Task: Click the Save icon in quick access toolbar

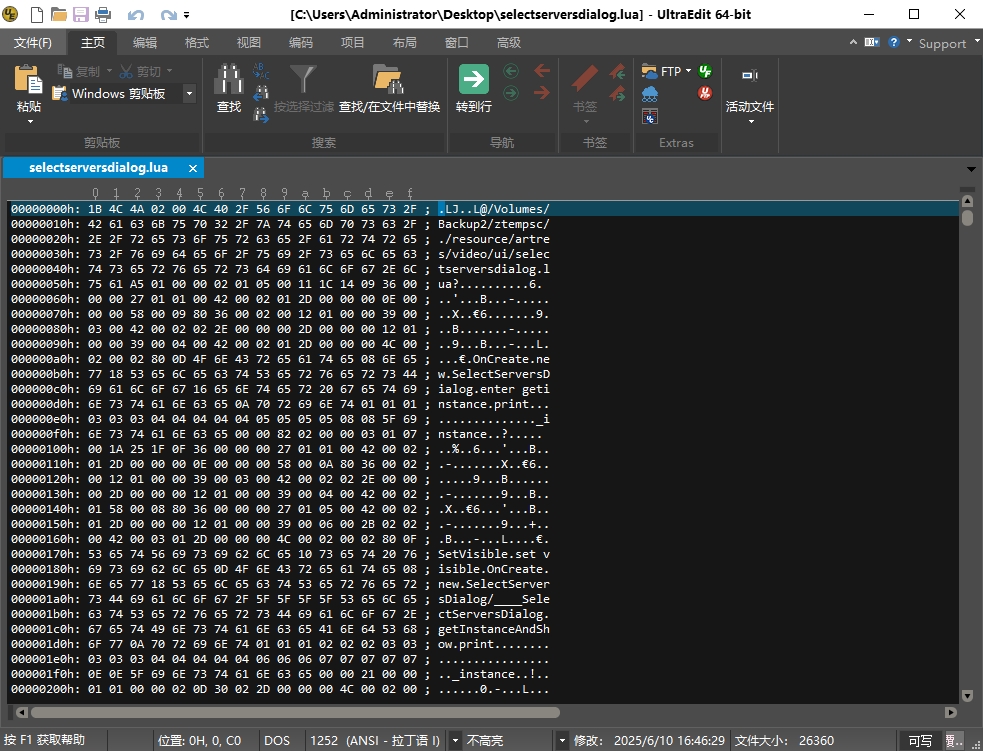Action: click(80, 15)
